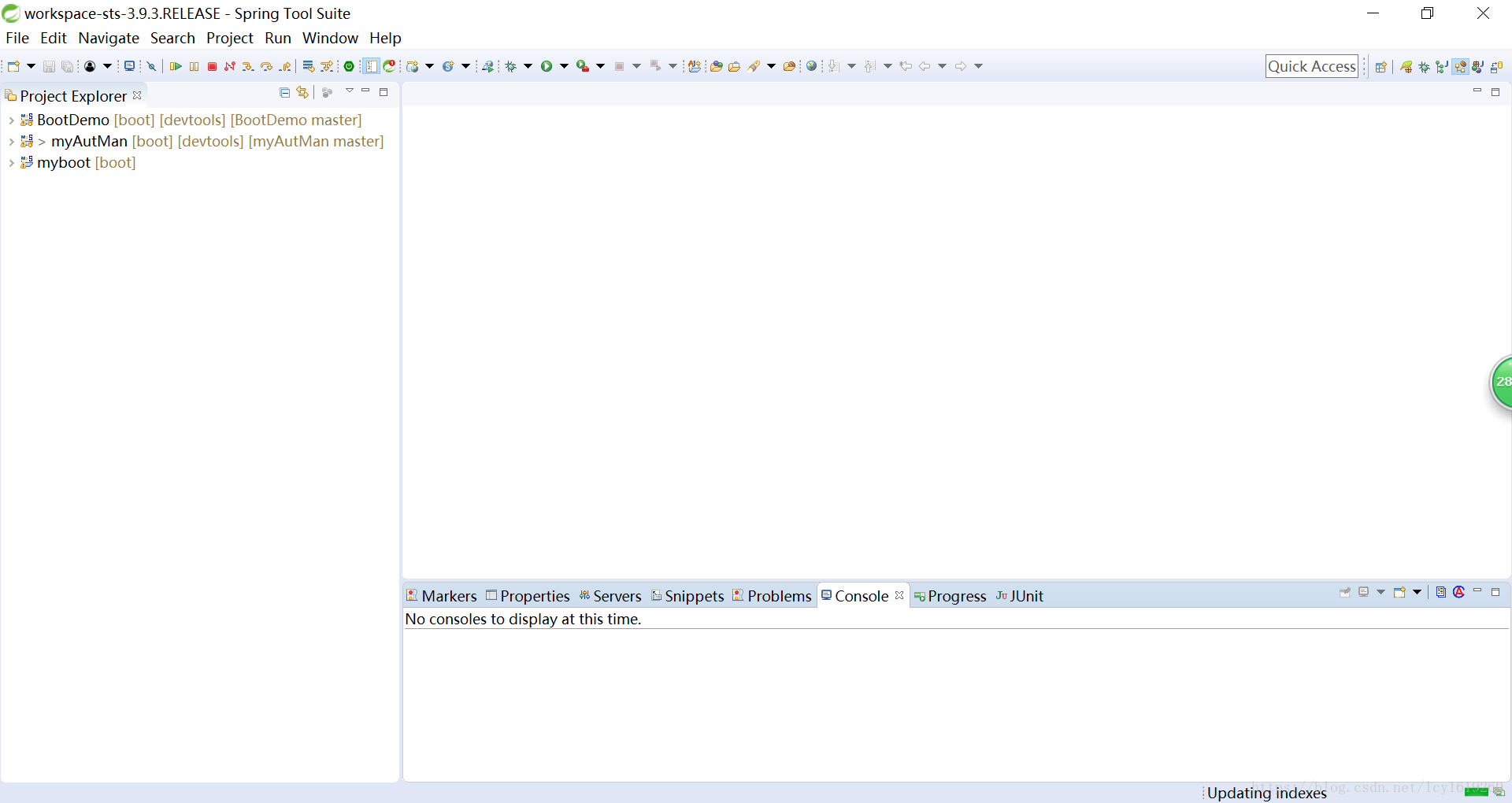Click the Search pen icon in toolbar
1512x803 pixels.
click(754, 66)
